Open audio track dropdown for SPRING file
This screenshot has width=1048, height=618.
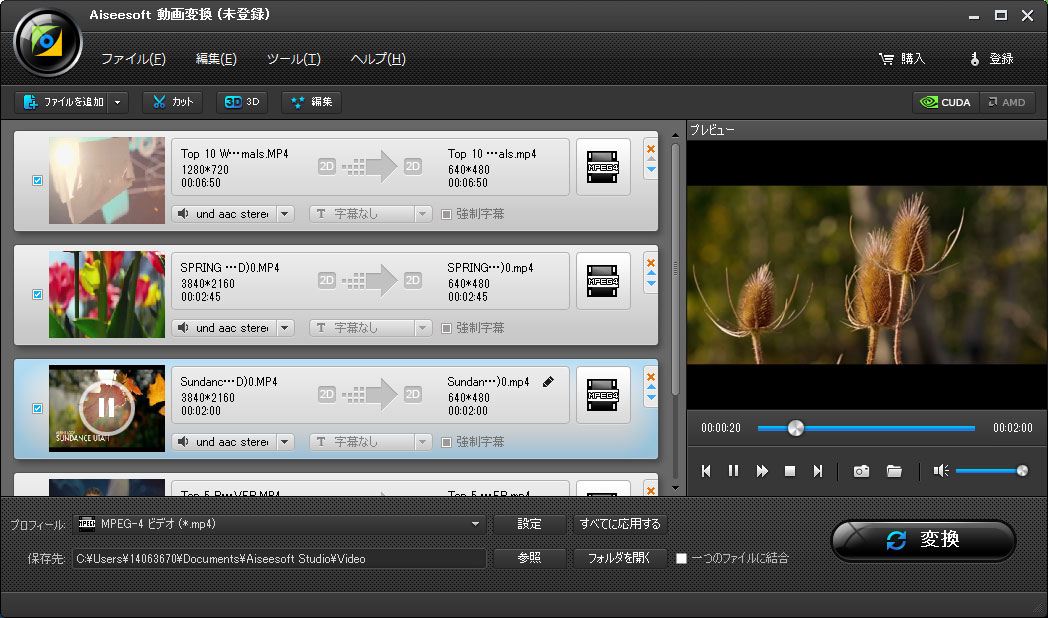[x=285, y=328]
